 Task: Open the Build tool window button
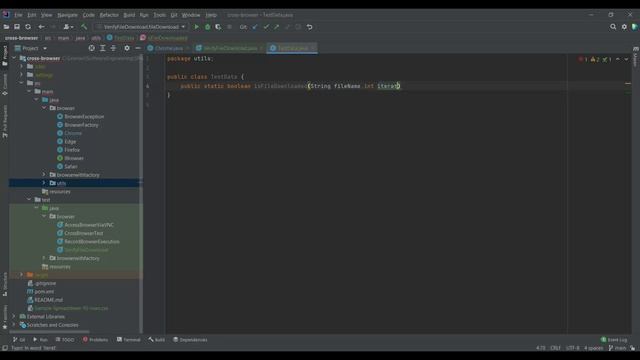pos(157,340)
